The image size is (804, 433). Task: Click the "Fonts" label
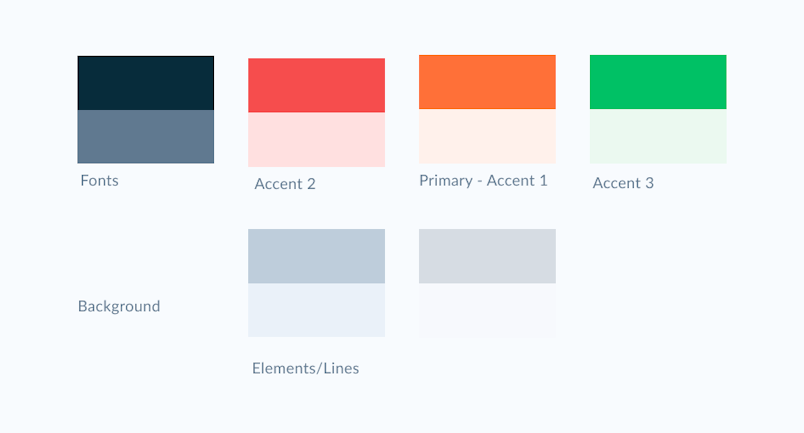point(100,181)
